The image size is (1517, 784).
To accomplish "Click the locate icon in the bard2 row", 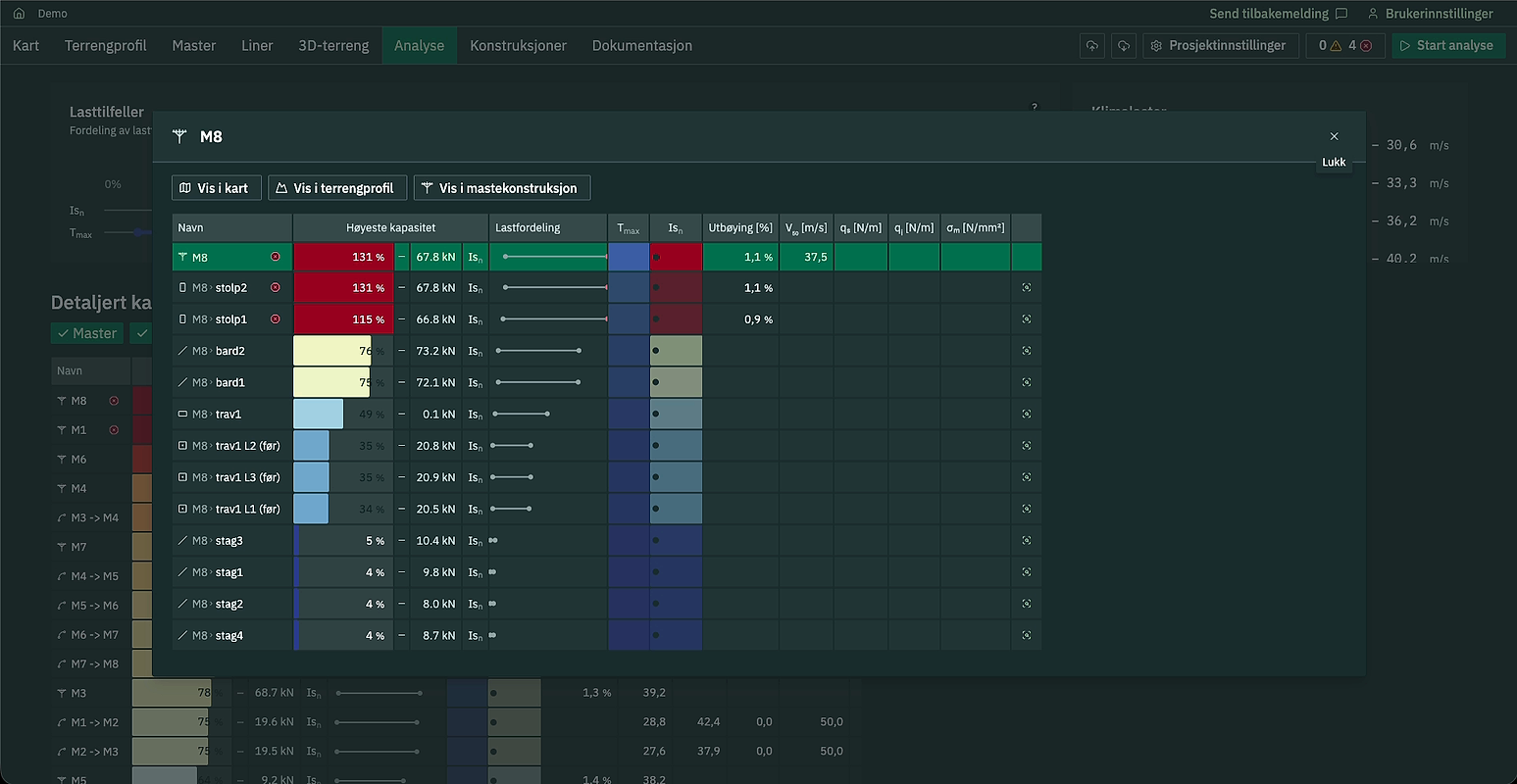I will [x=1027, y=351].
